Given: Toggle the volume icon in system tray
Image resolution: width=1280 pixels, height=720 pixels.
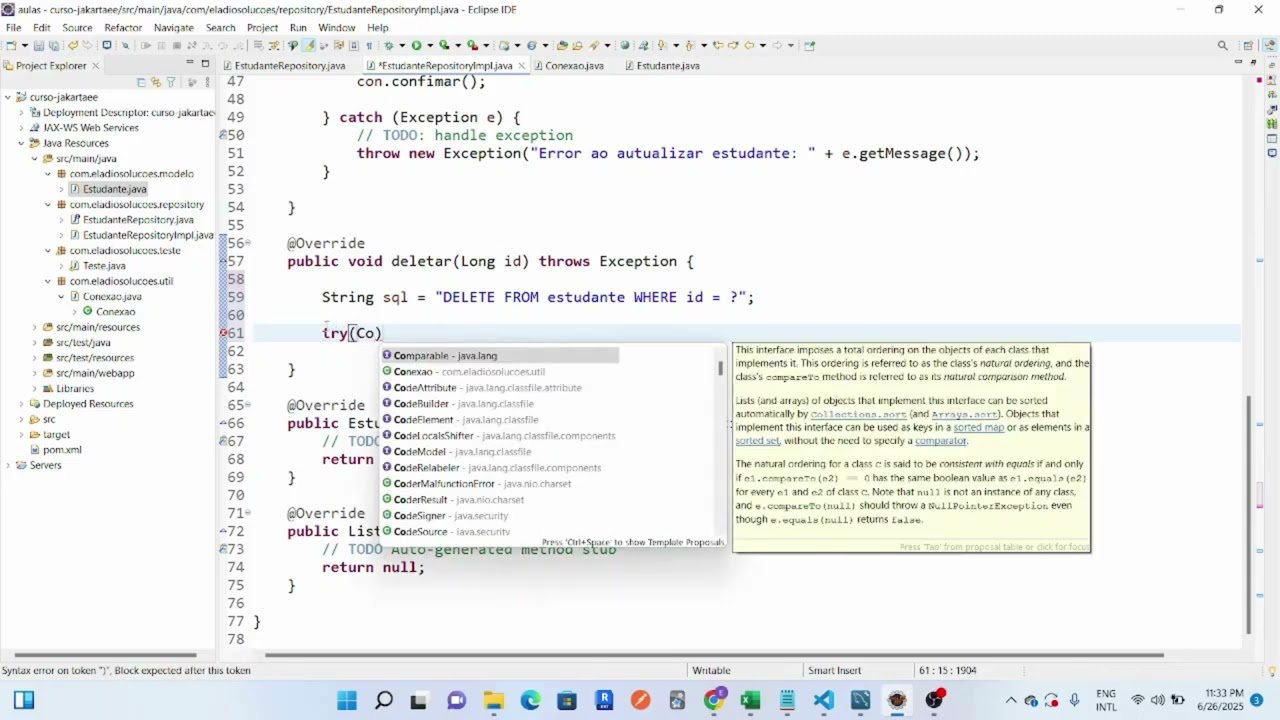Looking at the screenshot, I should coord(1158,700).
